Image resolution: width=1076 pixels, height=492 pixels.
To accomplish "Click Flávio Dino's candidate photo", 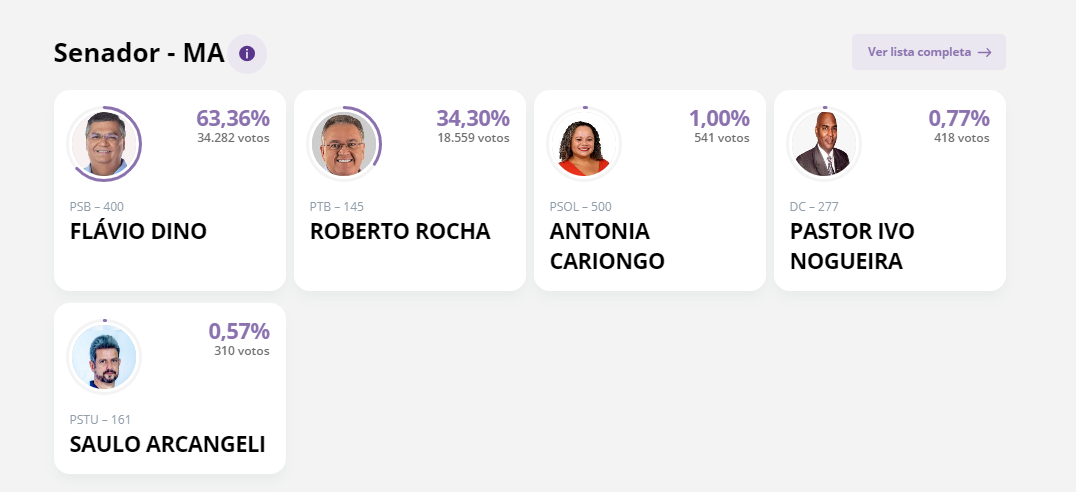I will [105, 144].
